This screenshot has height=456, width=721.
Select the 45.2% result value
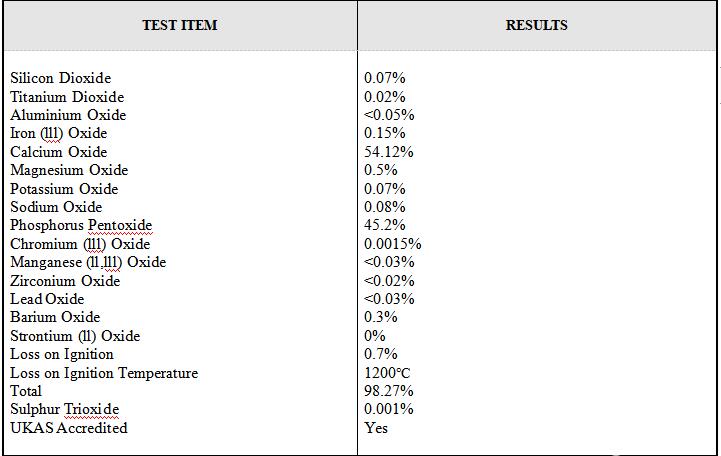coord(384,225)
